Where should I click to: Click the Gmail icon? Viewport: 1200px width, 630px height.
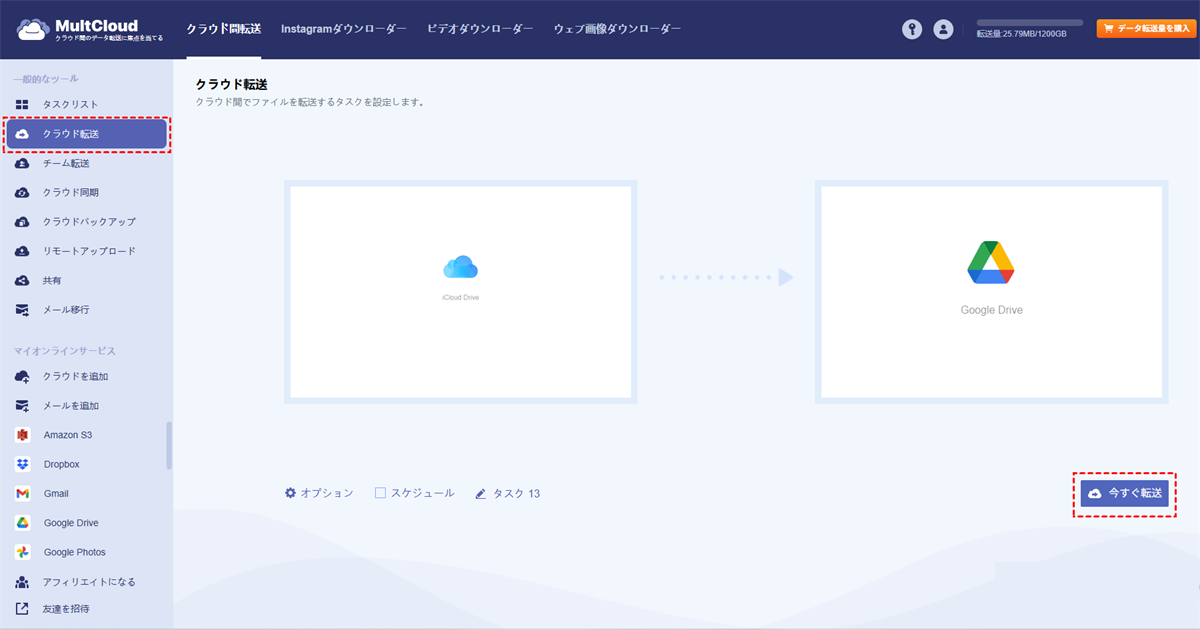point(22,494)
